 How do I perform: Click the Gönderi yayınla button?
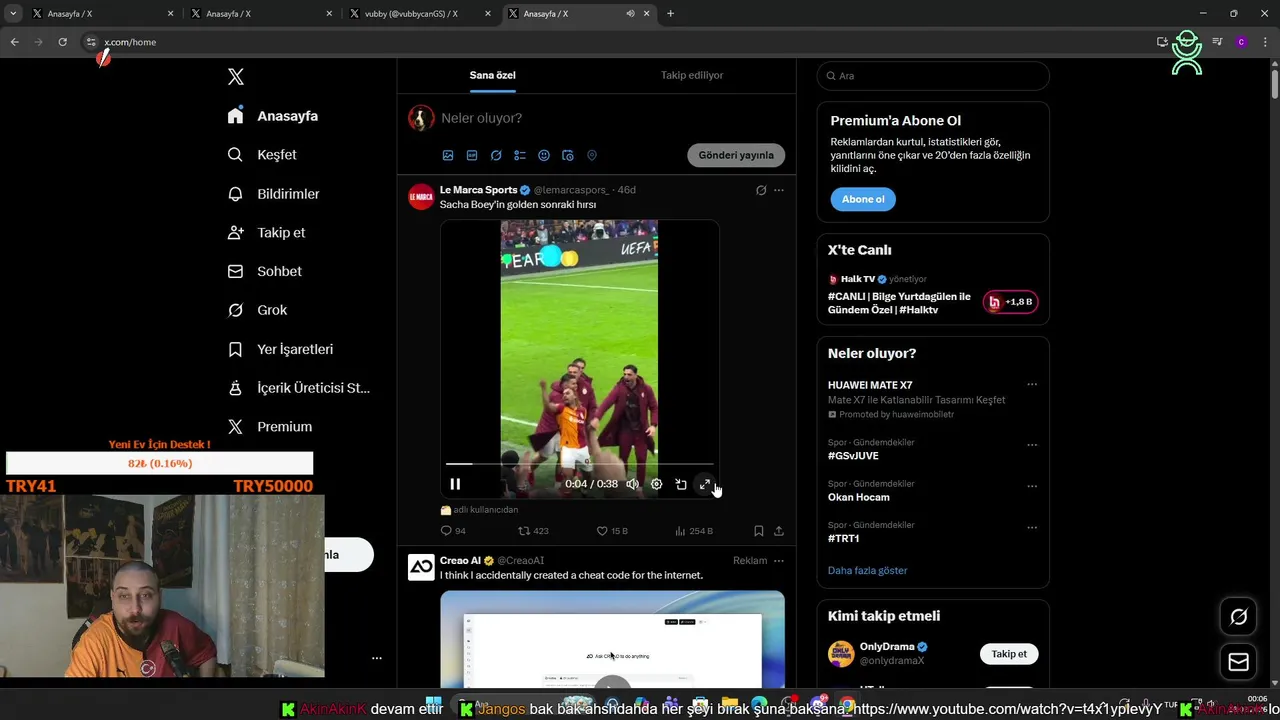[x=736, y=155]
